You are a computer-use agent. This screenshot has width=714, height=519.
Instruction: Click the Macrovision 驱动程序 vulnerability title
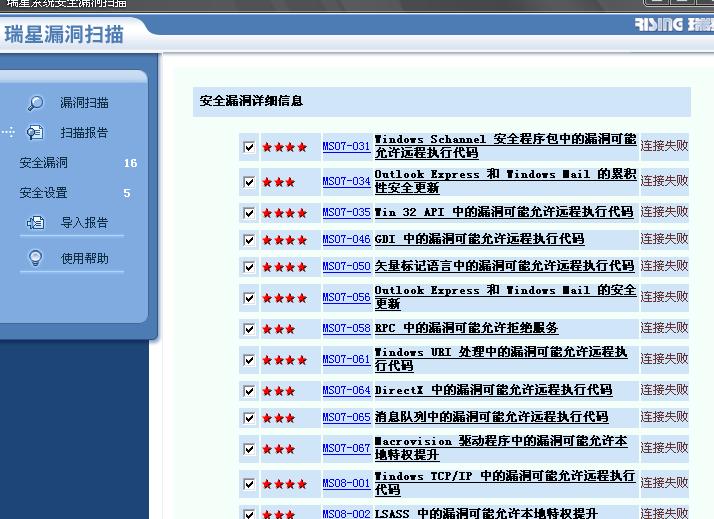click(x=501, y=448)
